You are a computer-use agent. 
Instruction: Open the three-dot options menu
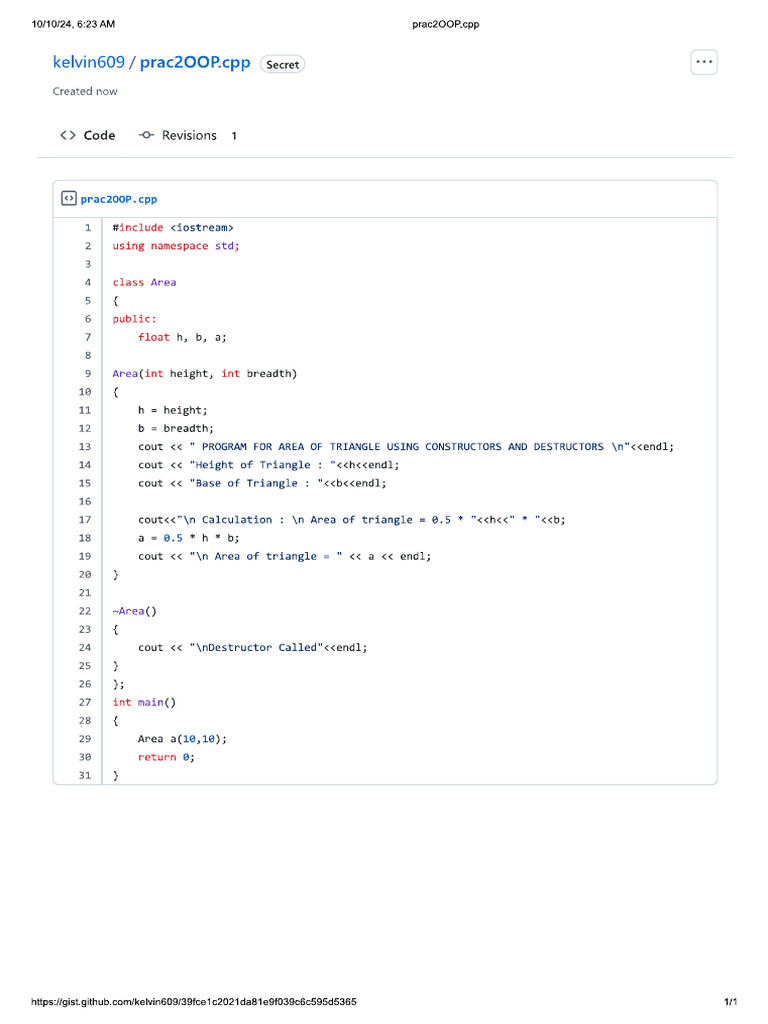click(704, 62)
